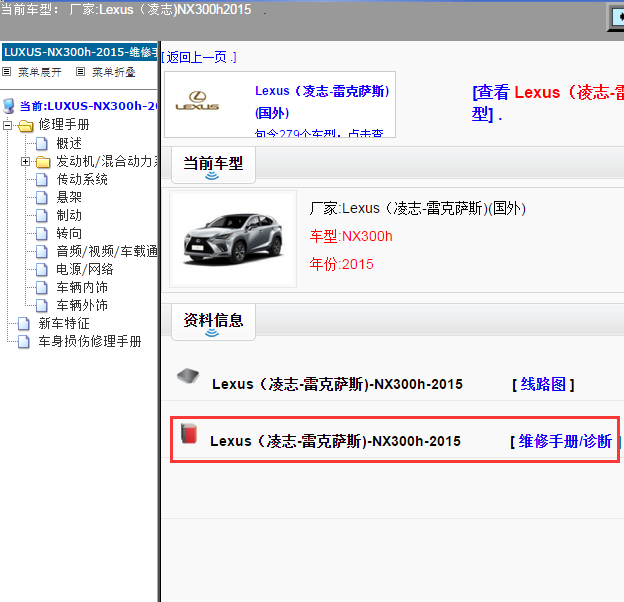Image resolution: width=624 pixels, height=602 pixels.
Task: Select 发动机/混合动力 tree label
Action: 107,162
